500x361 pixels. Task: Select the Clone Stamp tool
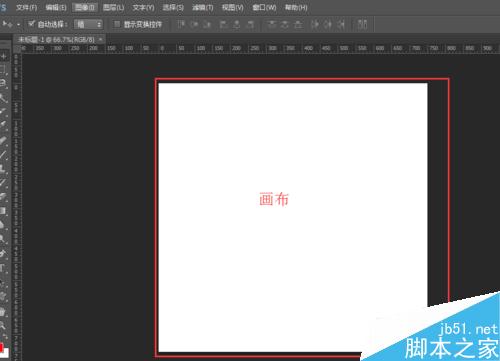(x=3, y=168)
